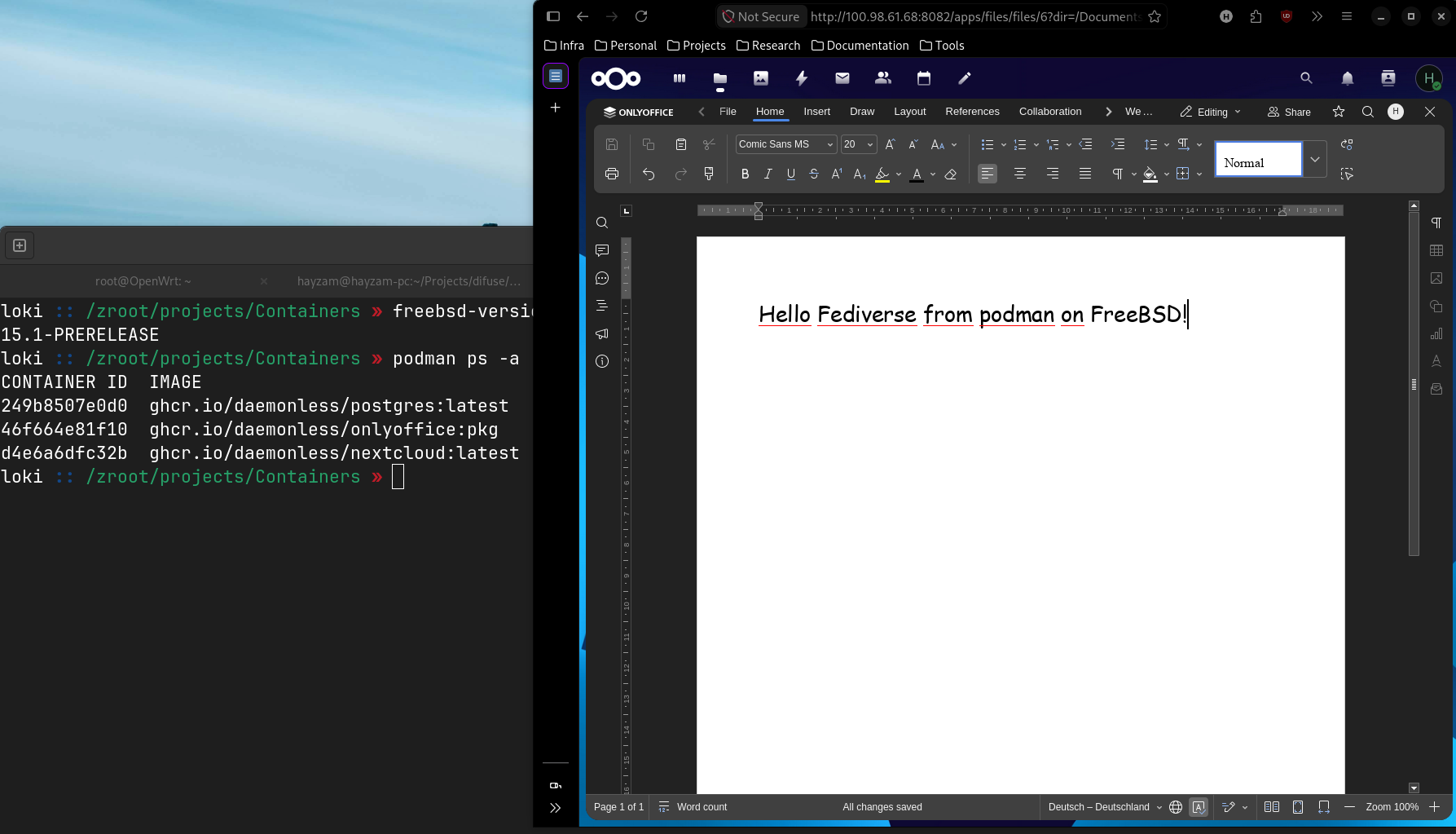The width and height of the screenshot is (1456, 834).
Task: Open the Headings navigation panel
Action: pyautogui.click(x=602, y=306)
